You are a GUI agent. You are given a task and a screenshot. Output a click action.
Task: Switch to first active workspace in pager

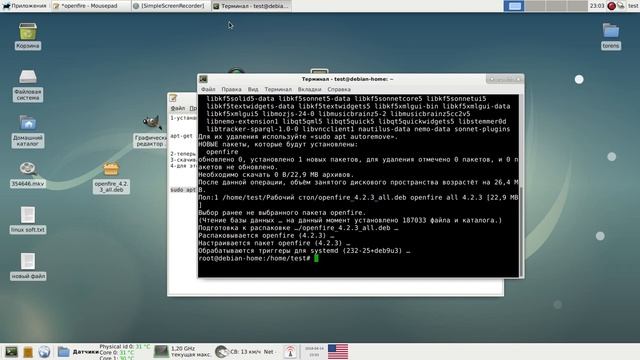click(x=514, y=6)
